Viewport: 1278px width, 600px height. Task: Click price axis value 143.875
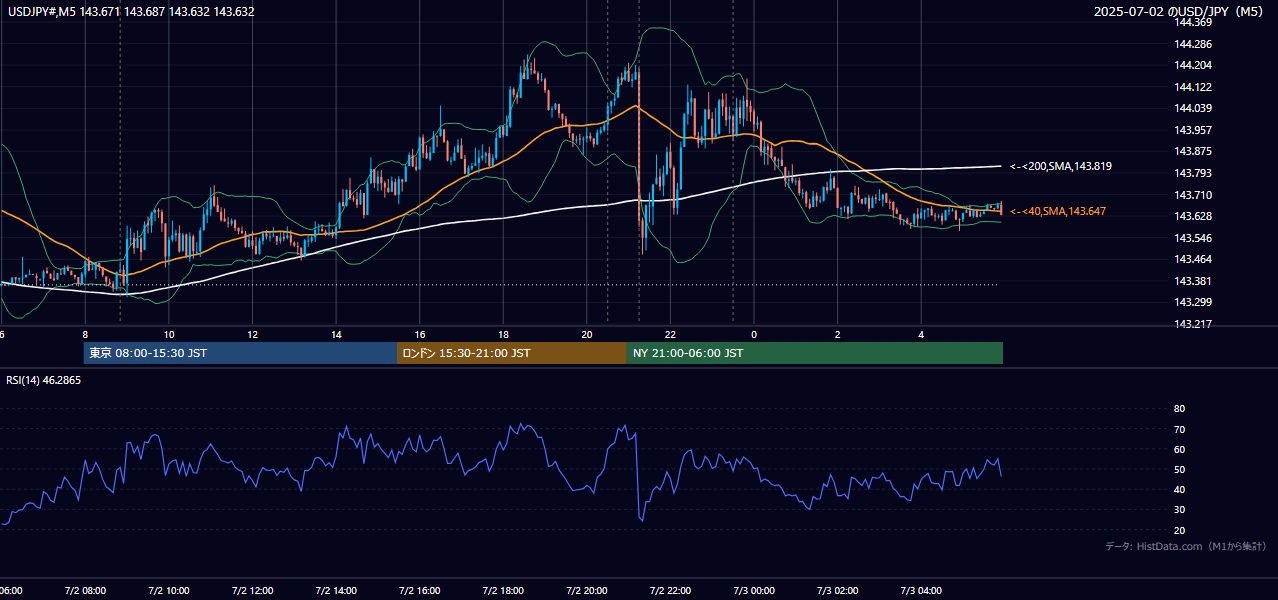[x=1193, y=151]
